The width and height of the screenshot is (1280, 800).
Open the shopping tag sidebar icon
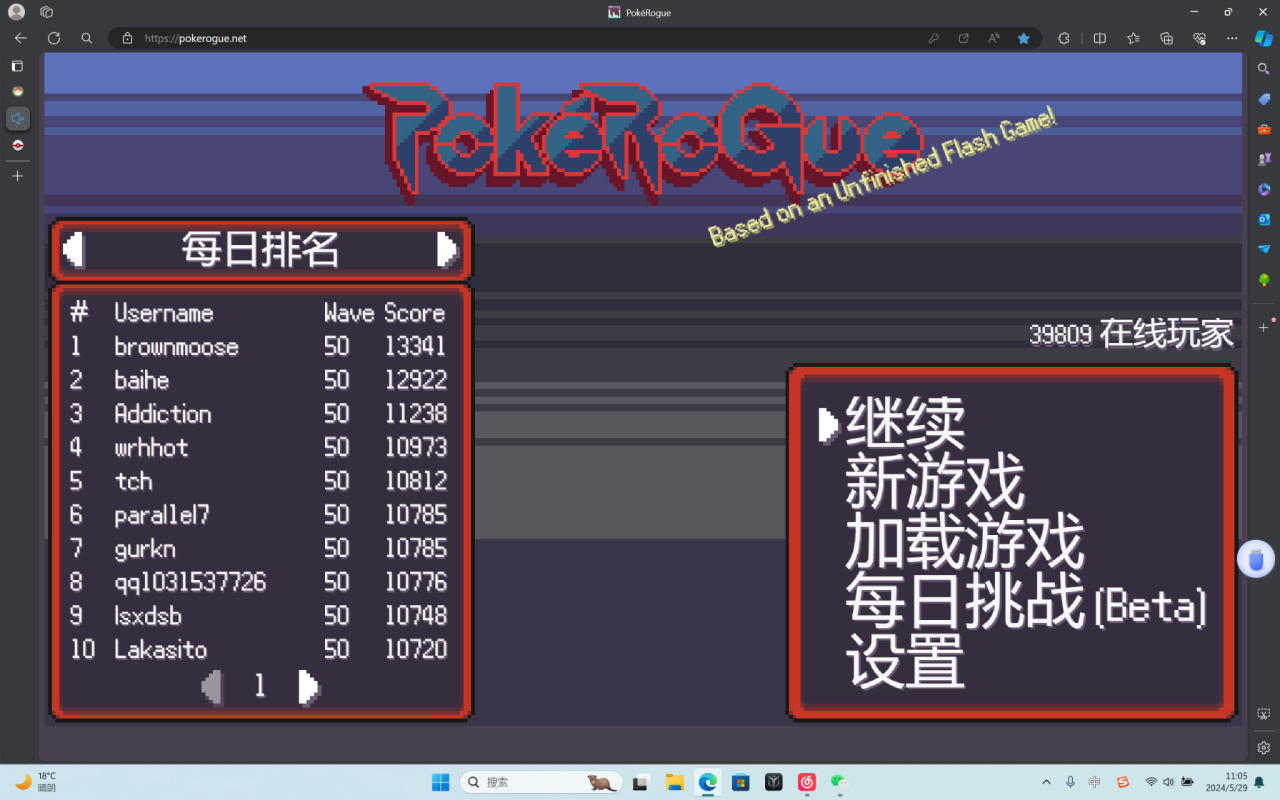(1264, 99)
